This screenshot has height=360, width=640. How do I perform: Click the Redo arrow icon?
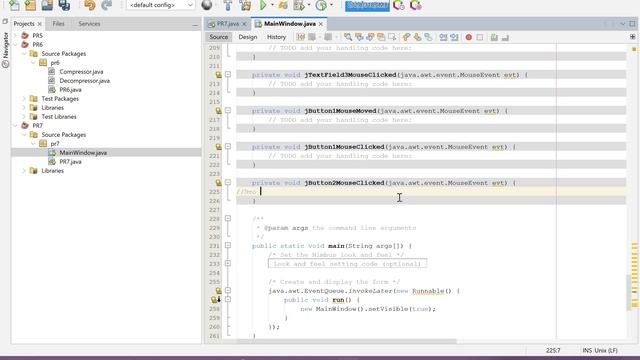[107, 5]
